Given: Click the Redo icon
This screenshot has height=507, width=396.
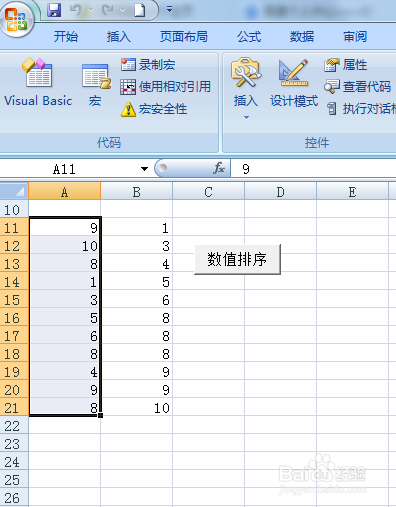Looking at the screenshot, I should point(108,10).
